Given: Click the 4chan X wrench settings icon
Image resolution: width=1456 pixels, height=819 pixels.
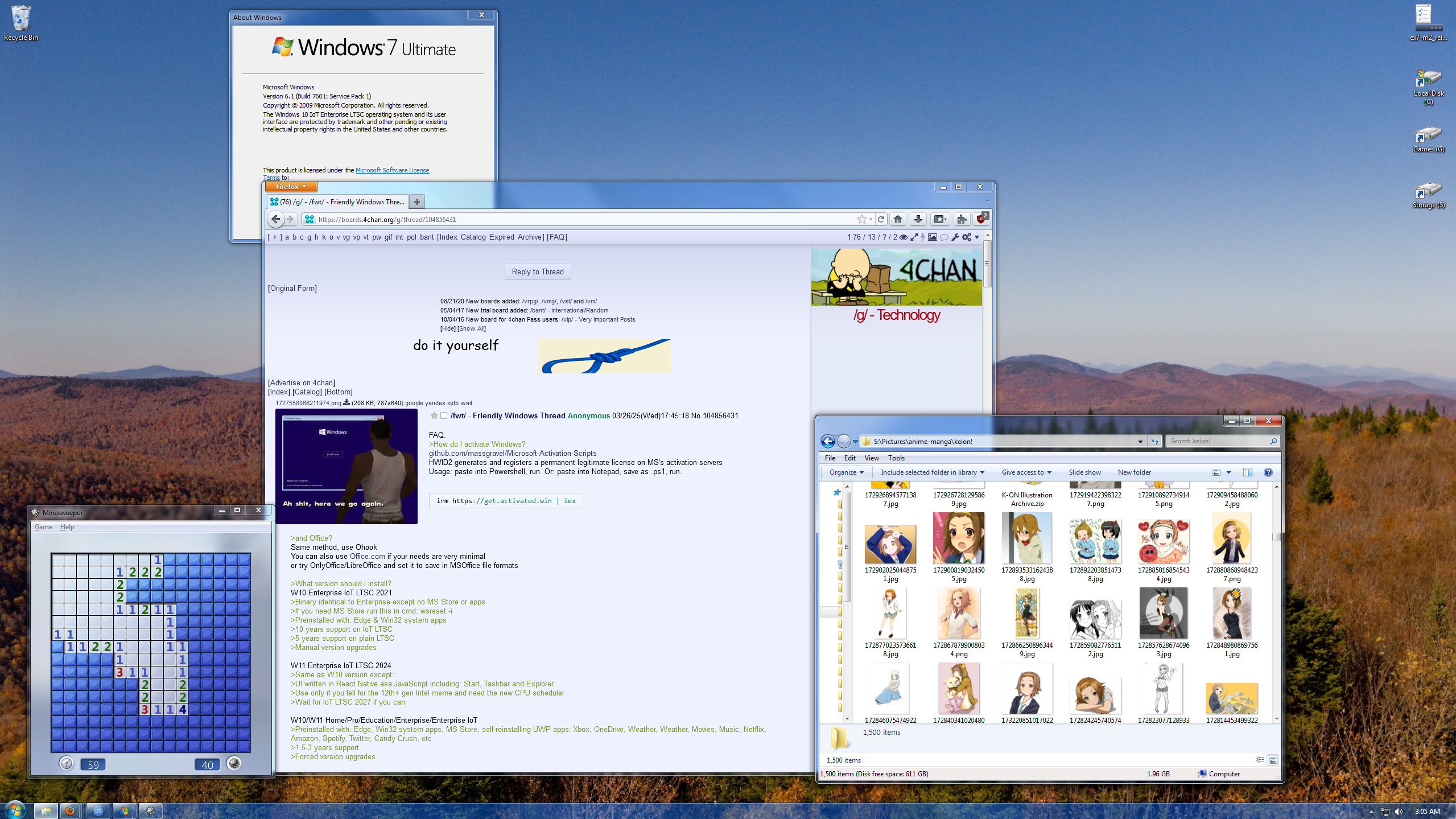Looking at the screenshot, I should point(955,237).
